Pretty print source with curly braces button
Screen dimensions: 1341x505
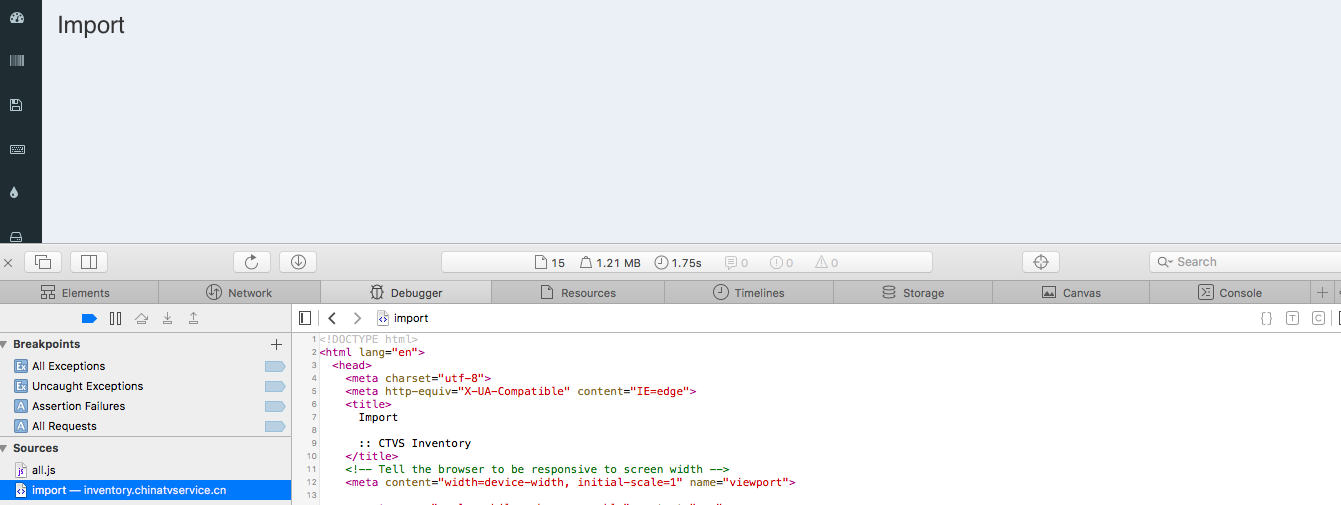1266,318
